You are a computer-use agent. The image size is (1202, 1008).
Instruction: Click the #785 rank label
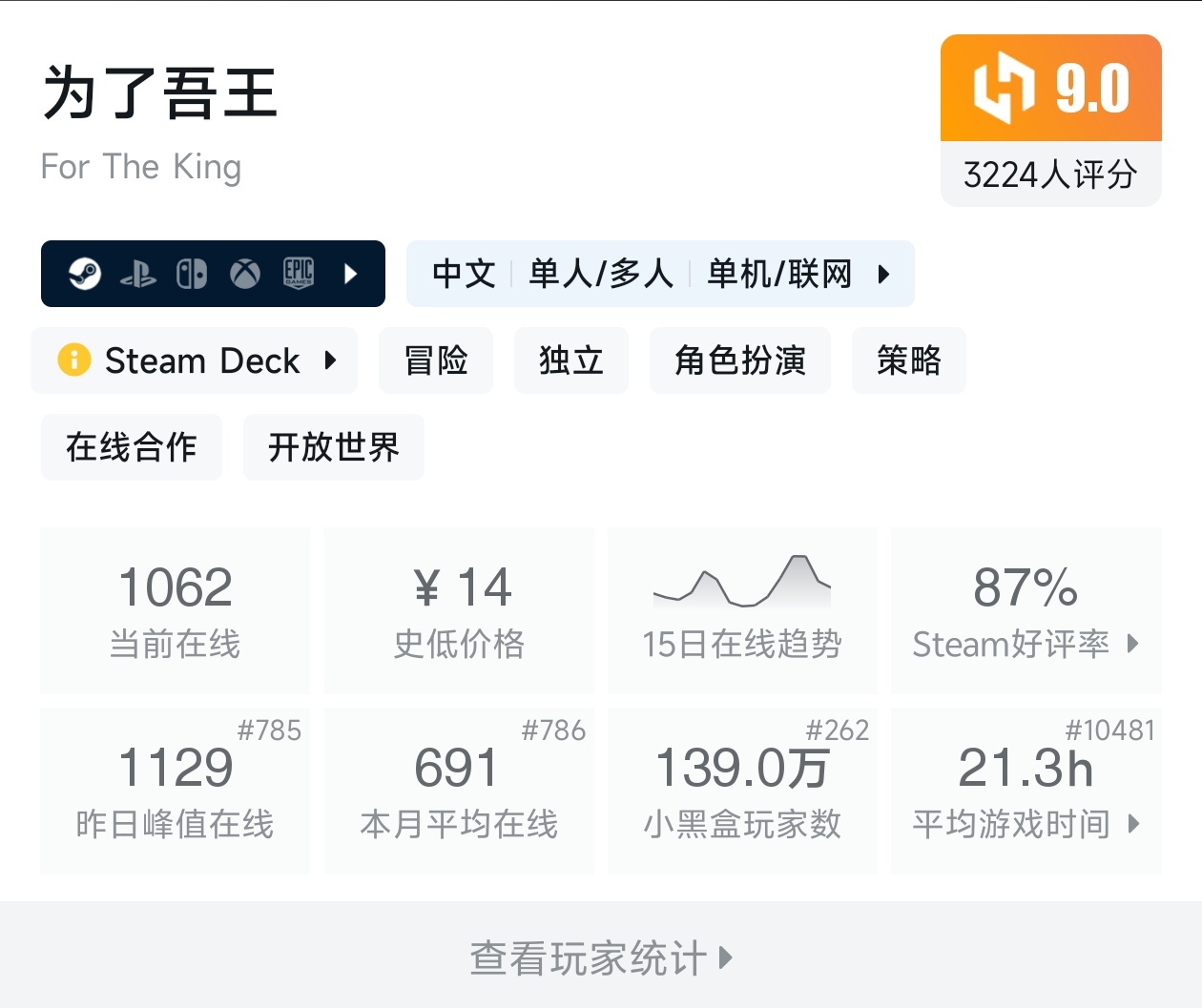(269, 730)
